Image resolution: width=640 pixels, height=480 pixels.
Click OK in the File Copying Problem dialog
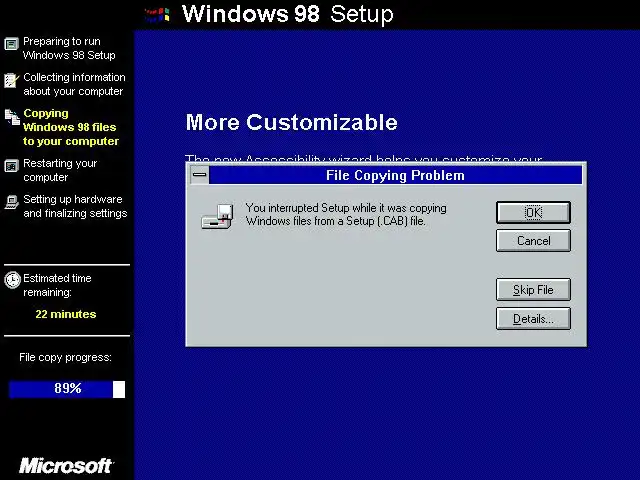pos(533,212)
